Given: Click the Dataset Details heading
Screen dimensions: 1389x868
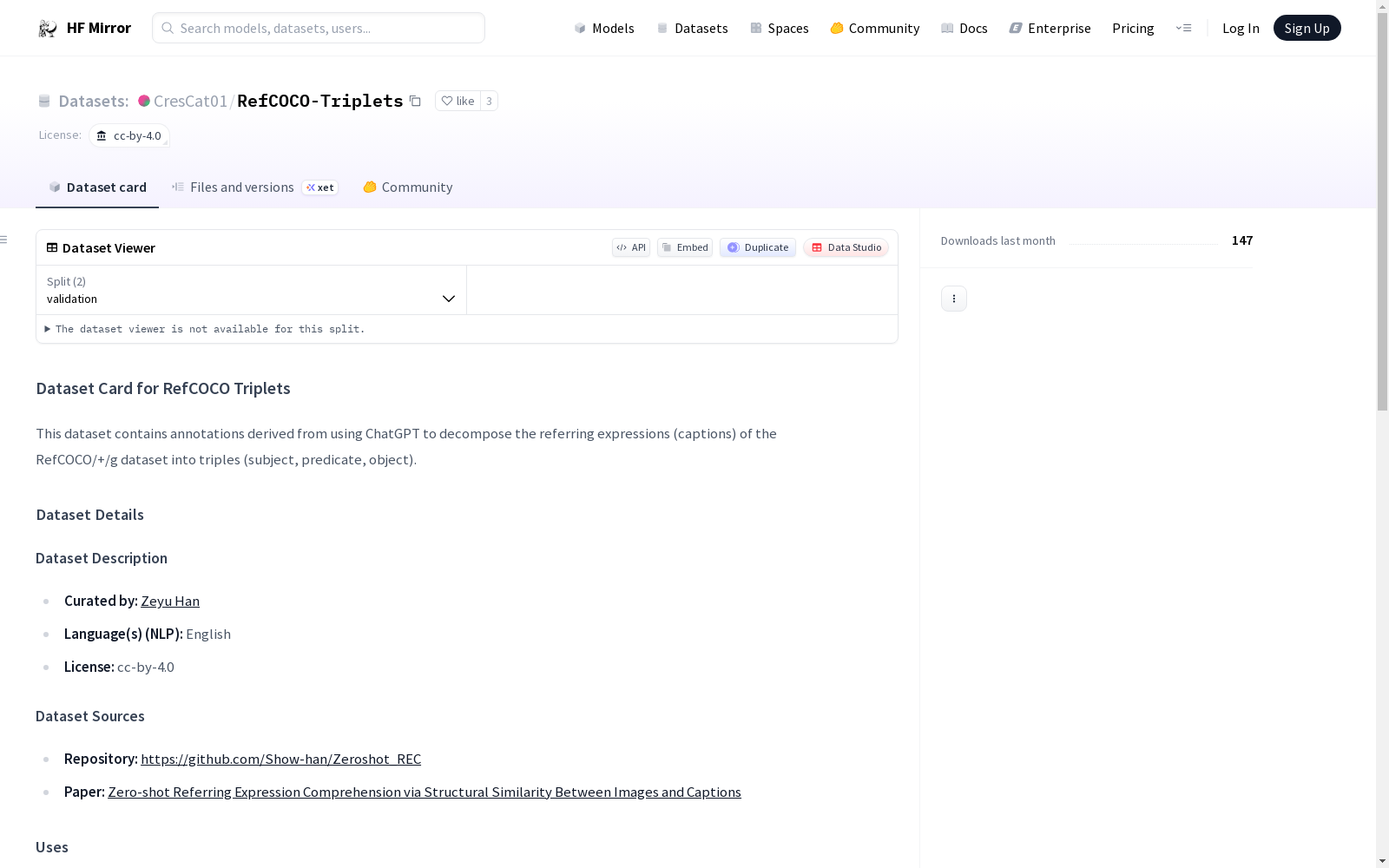Looking at the screenshot, I should (90, 515).
